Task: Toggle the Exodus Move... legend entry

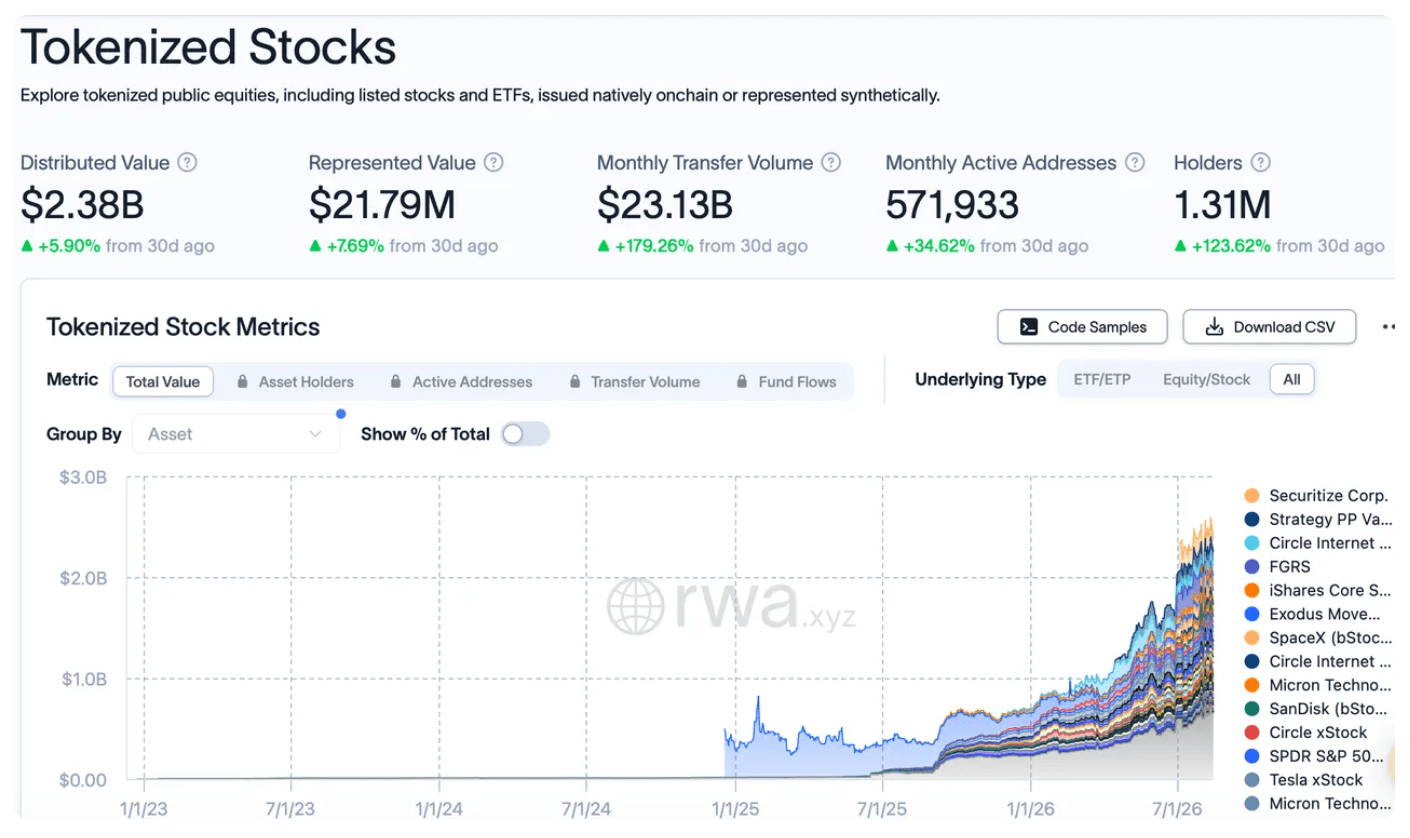Action: [x=1313, y=614]
